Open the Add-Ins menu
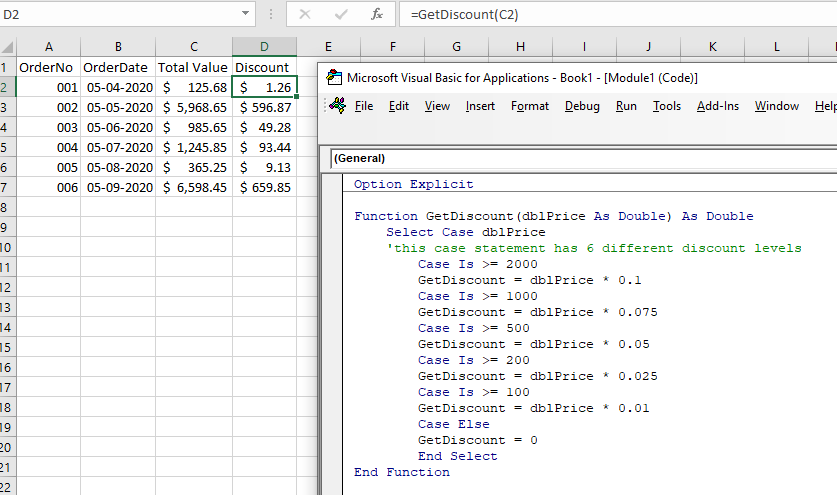The height and width of the screenshot is (495, 837). [717, 106]
